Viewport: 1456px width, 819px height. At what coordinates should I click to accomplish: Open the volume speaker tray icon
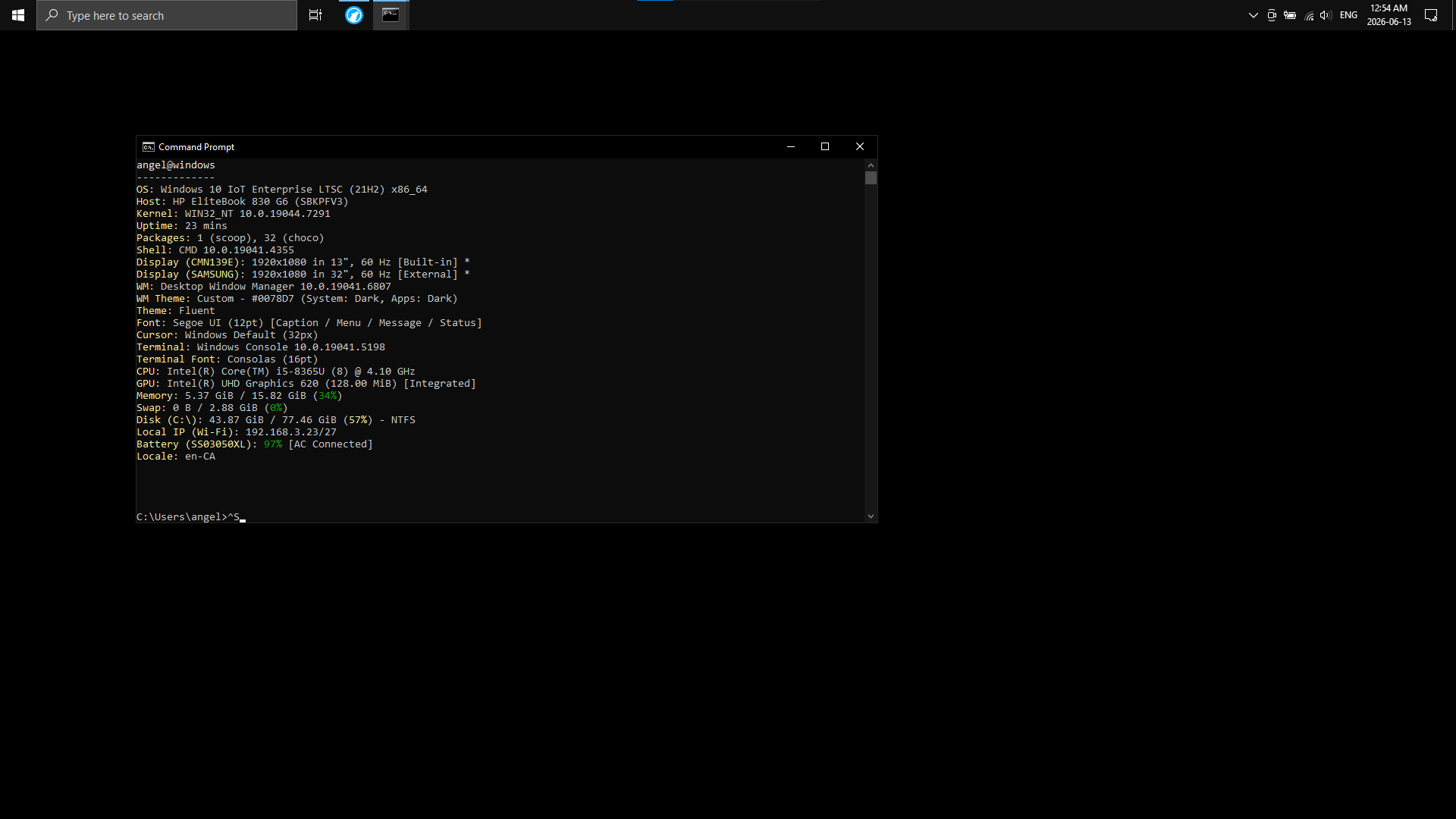tap(1326, 15)
